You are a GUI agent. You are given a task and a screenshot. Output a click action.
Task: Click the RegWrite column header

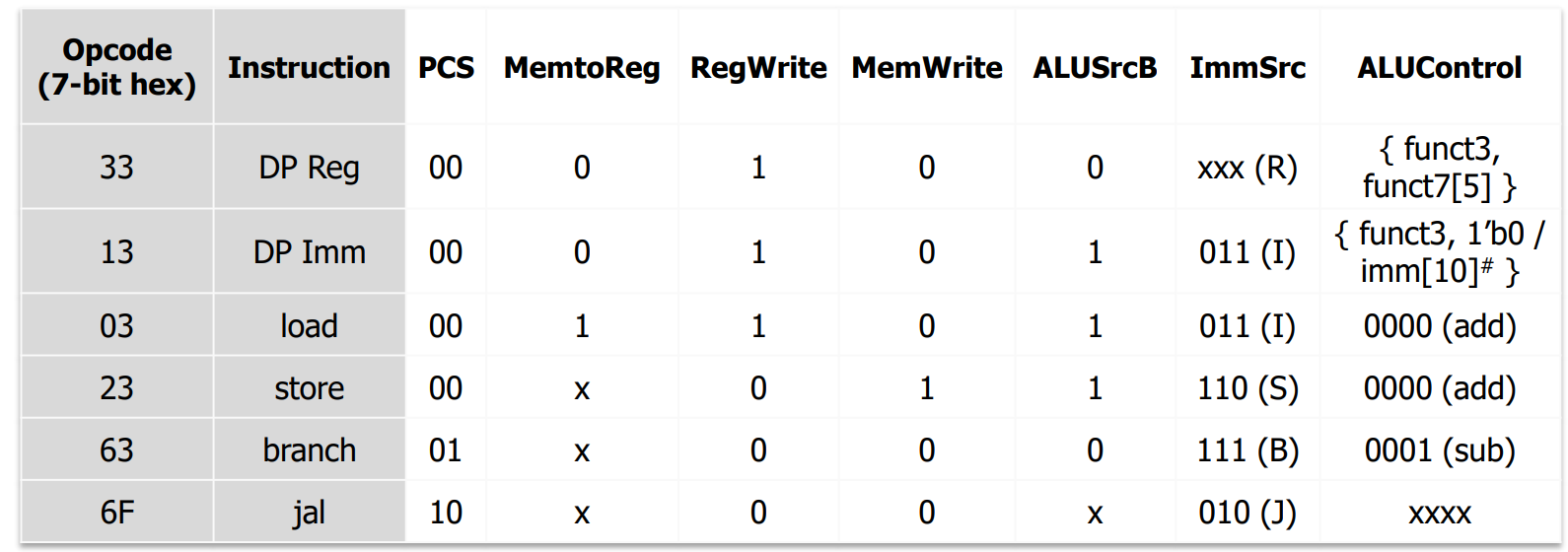[x=758, y=67]
